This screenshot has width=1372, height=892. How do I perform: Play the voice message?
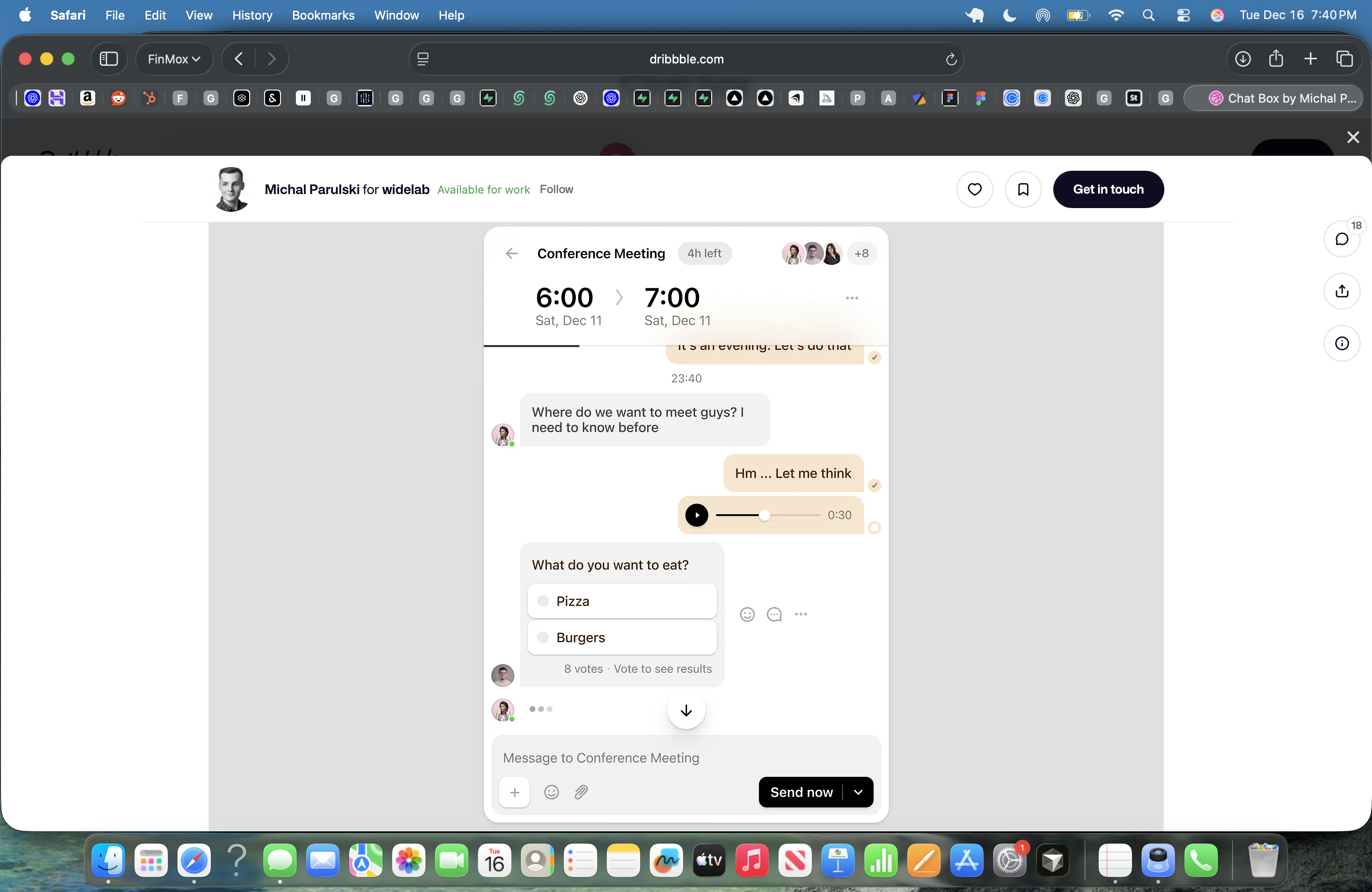click(696, 515)
